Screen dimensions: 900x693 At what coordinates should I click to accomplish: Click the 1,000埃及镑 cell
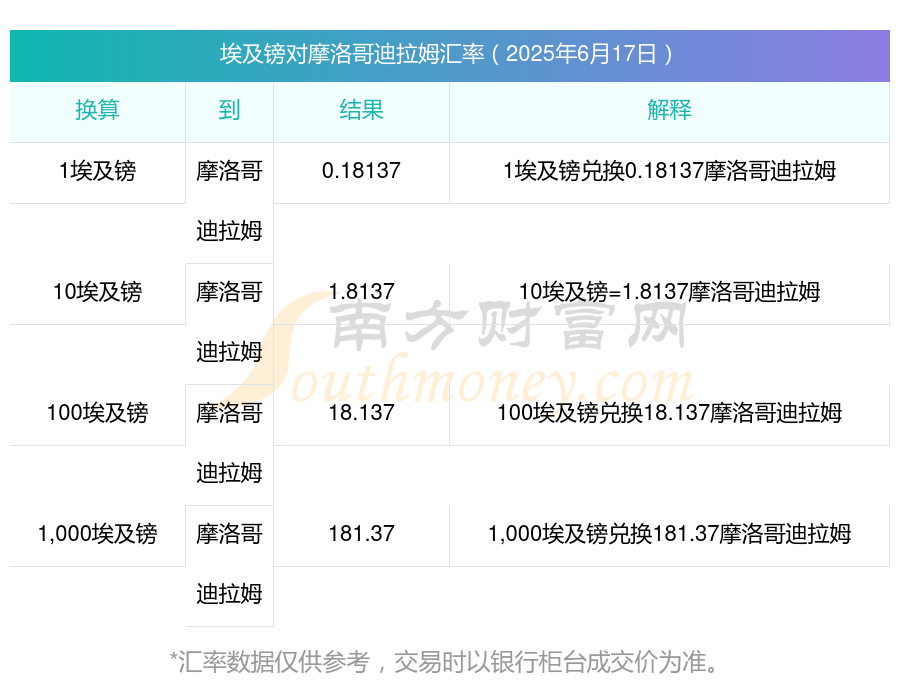98,534
